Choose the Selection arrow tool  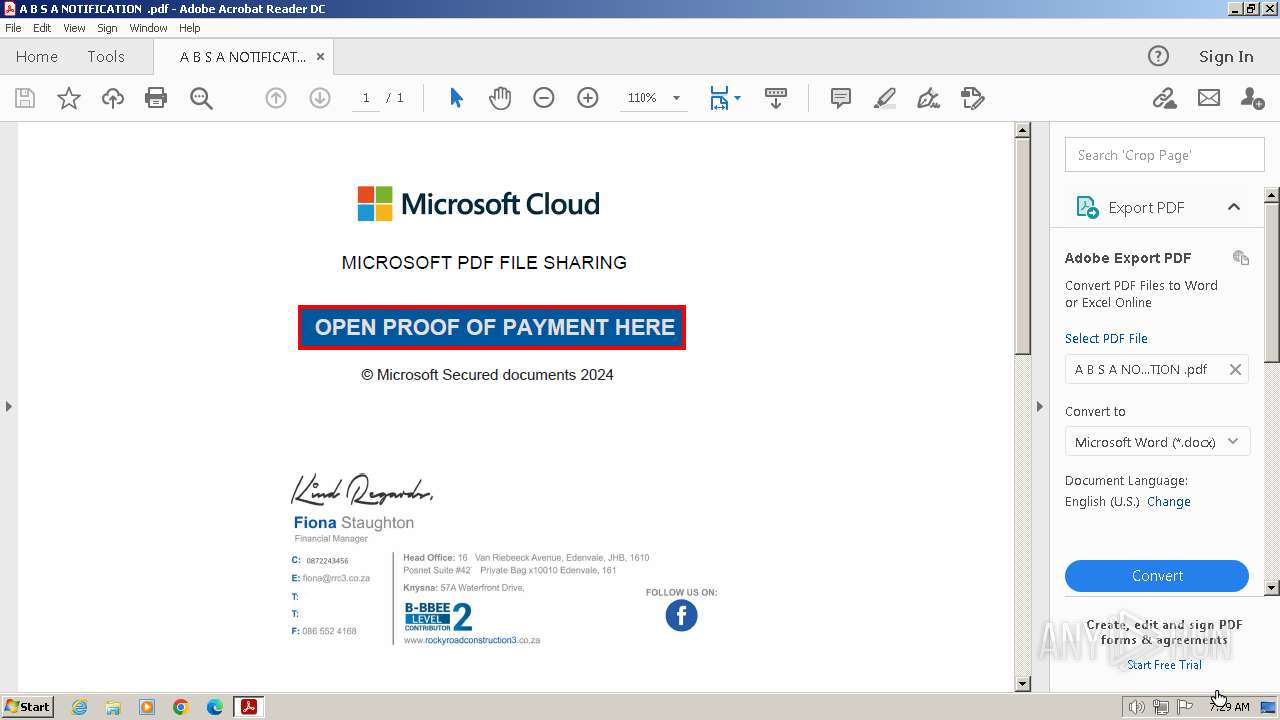tap(456, 98)
